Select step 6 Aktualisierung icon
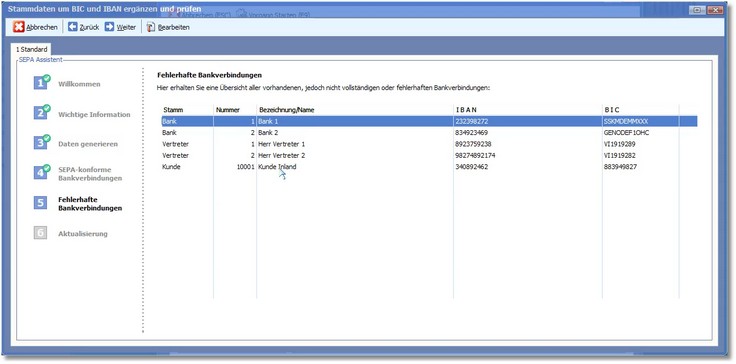 (40, 232)
